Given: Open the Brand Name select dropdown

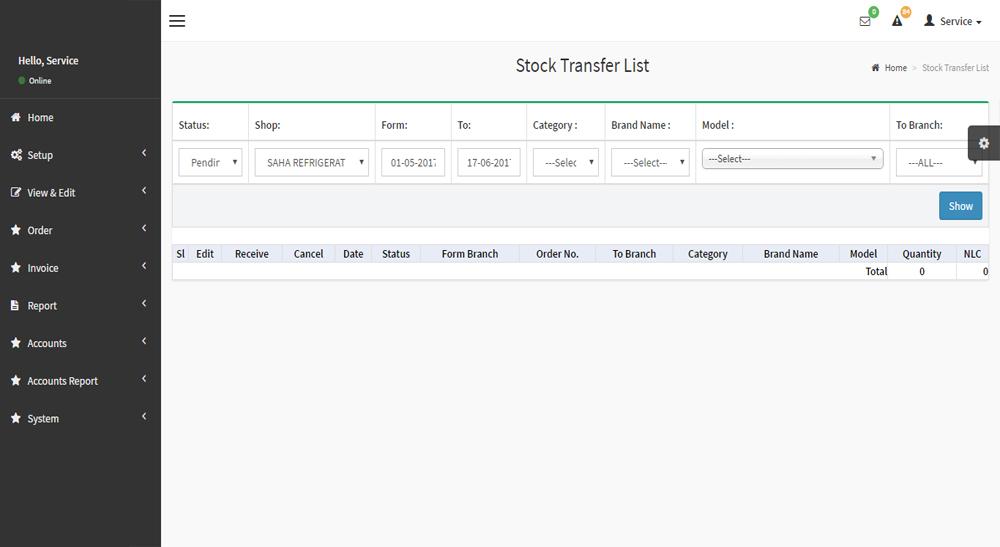Looking at the screenshot, I should [x=650, y=162].
